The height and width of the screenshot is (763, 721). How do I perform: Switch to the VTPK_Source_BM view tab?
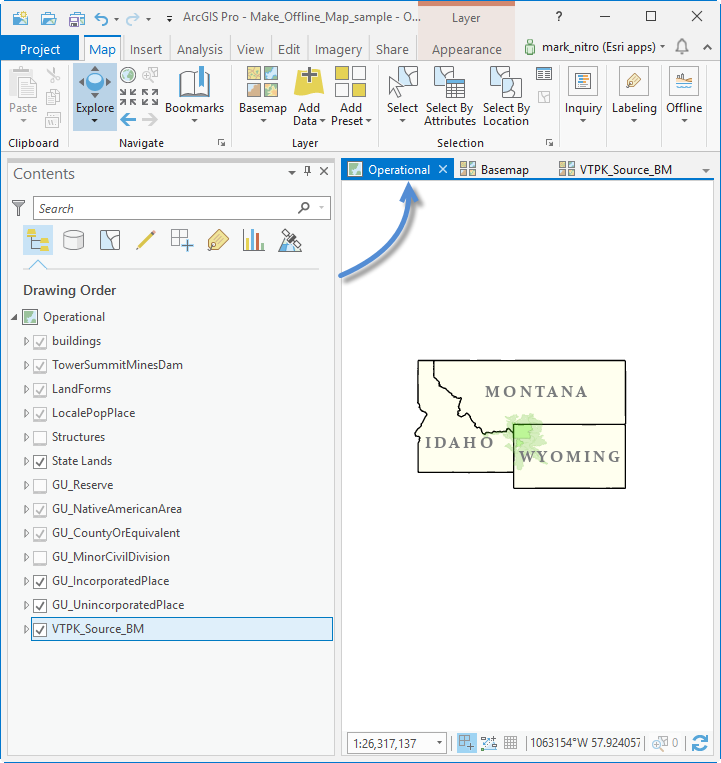[x=616, y=169]
